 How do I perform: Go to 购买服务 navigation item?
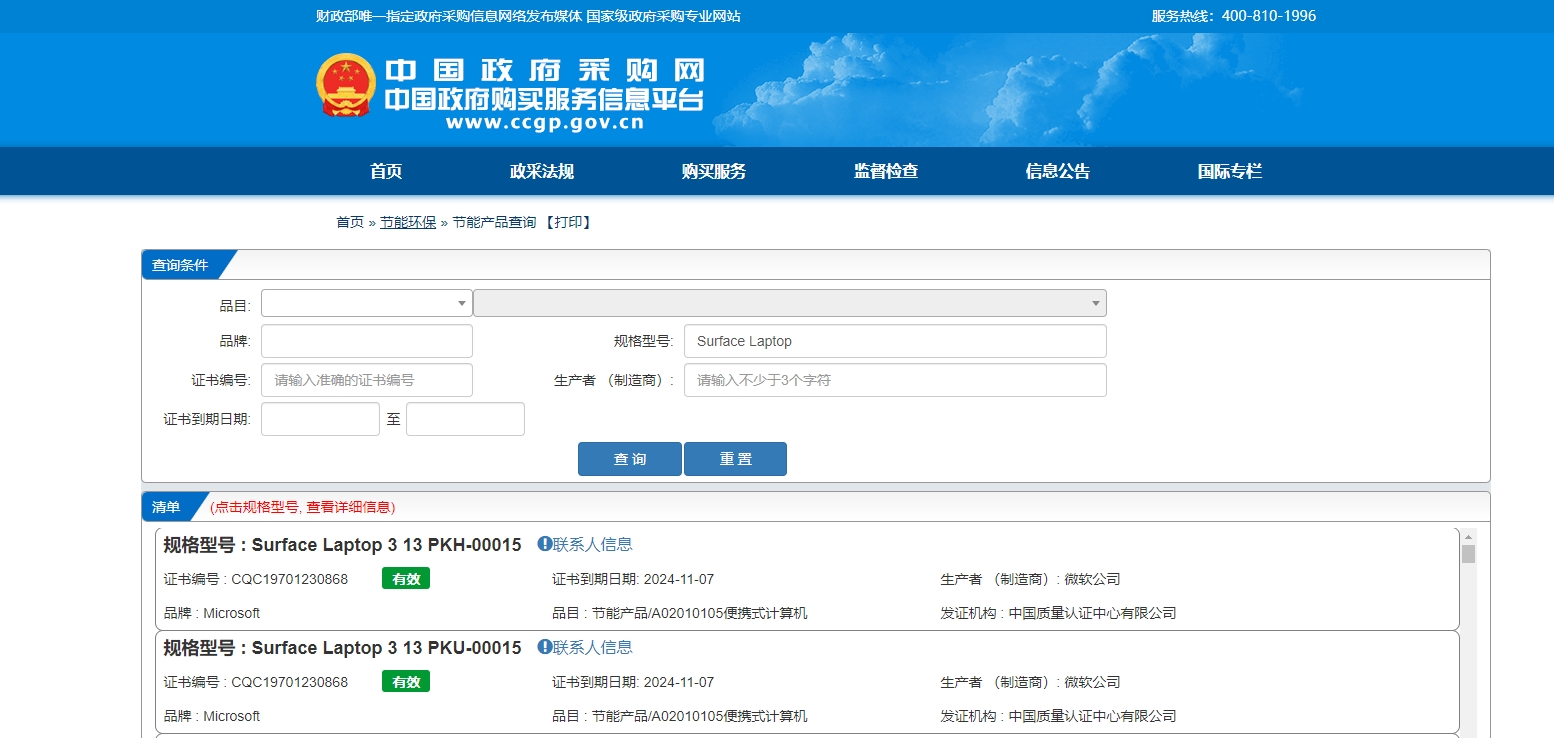pyautogui.click(x=714, y=171)
